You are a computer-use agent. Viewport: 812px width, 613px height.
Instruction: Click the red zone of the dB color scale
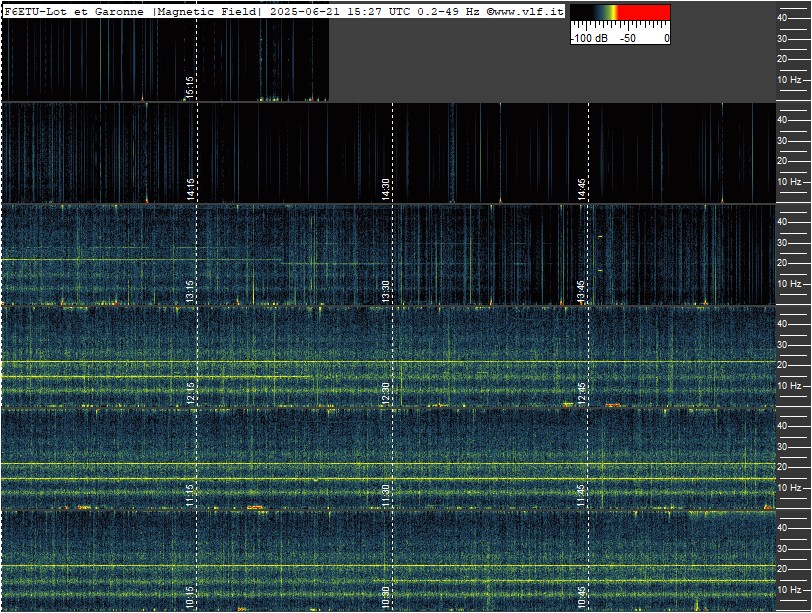point(644,12)
